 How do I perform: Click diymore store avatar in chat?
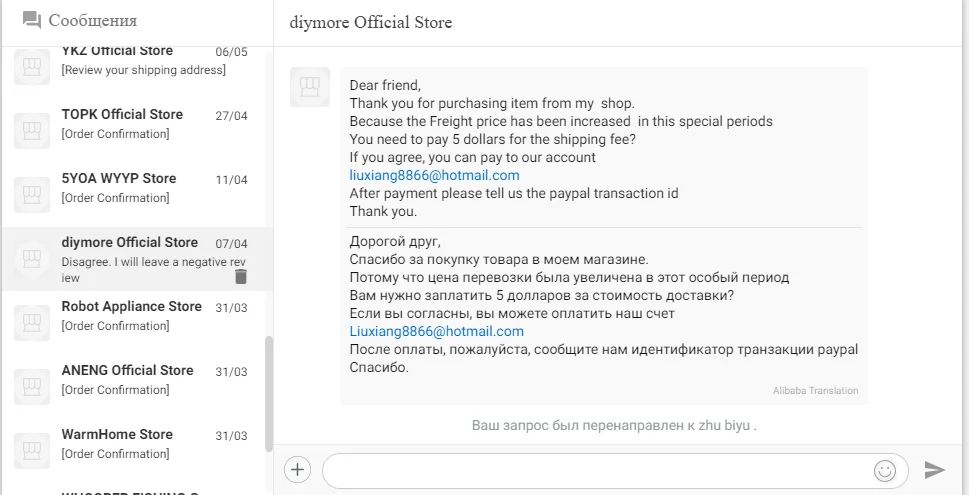coord(310,87)
